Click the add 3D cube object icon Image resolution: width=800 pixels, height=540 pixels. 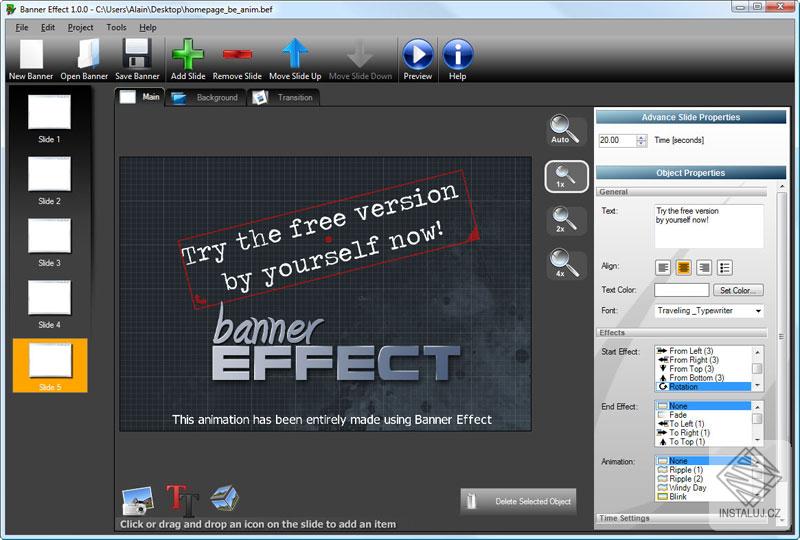pyautogui.click(x=224, y=498)
